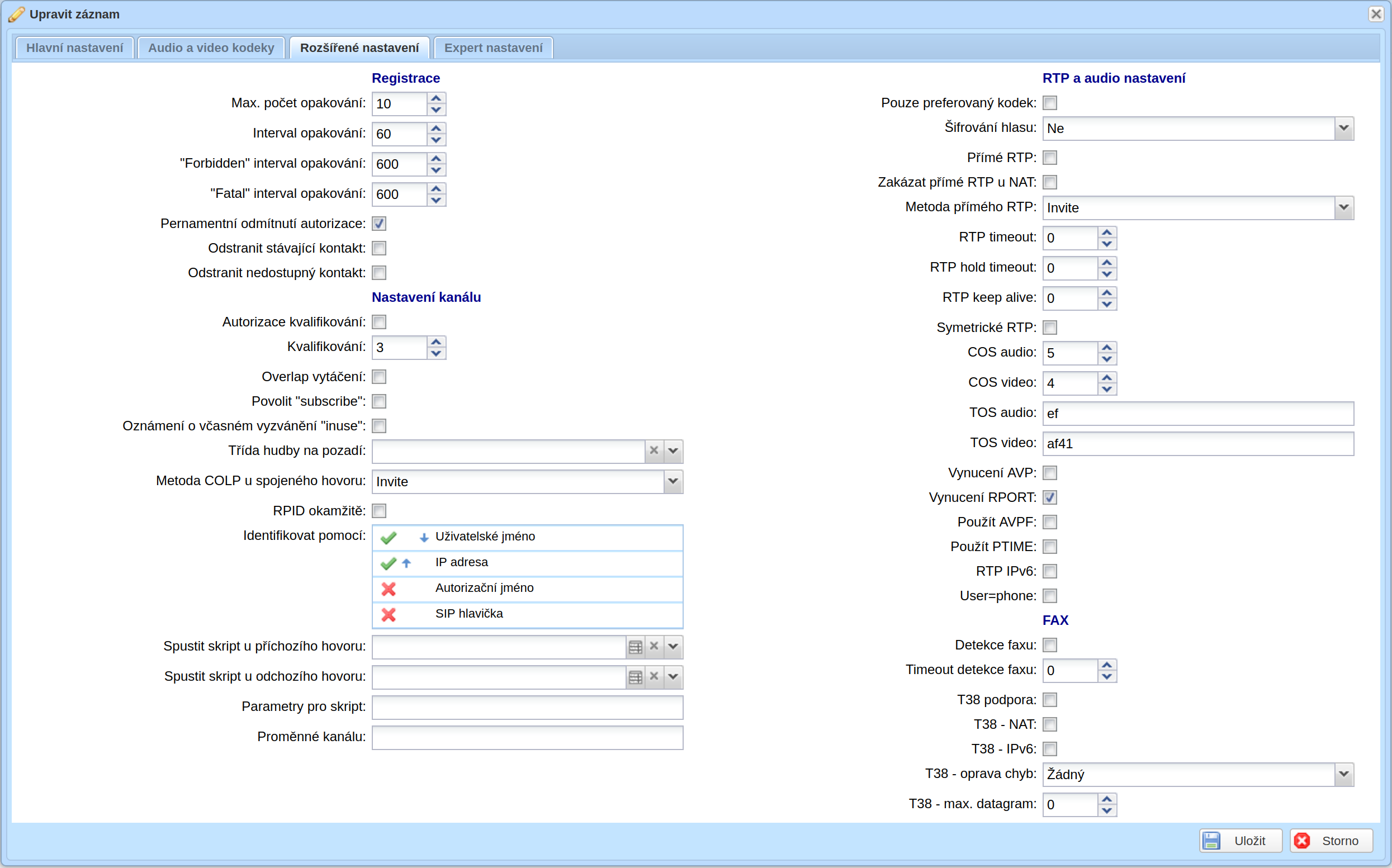
Task: Uncheck Vynucení RPORT
Action: pos(1049,497)
